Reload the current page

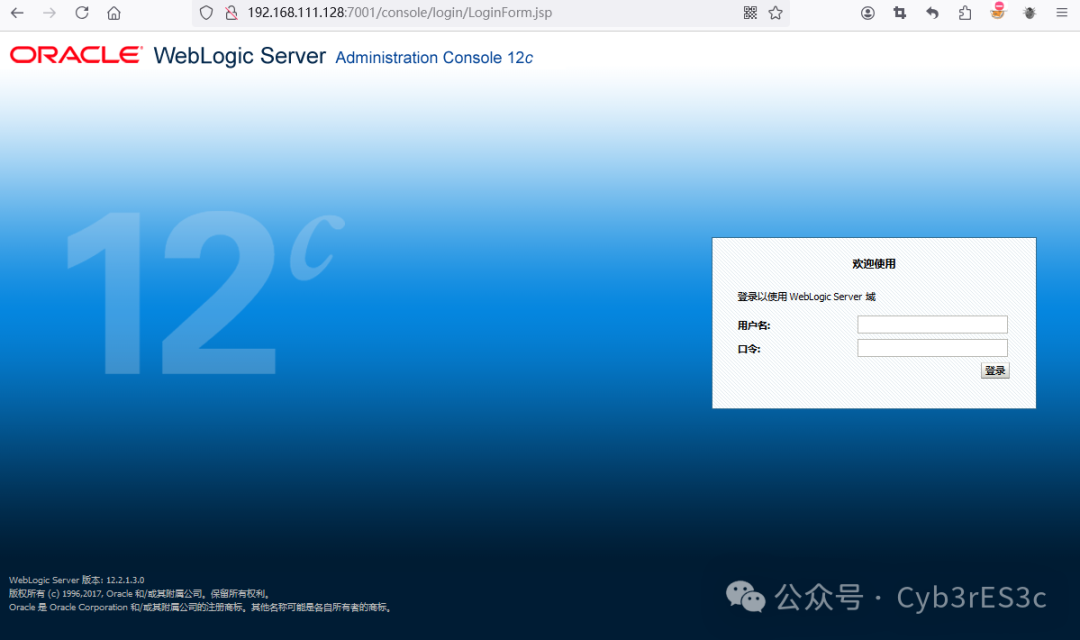(x=82, y=12)
